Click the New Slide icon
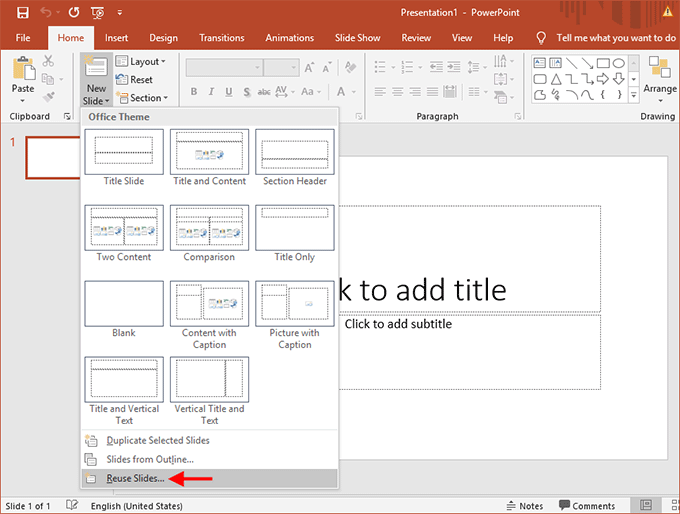 (x=96, y=68)
